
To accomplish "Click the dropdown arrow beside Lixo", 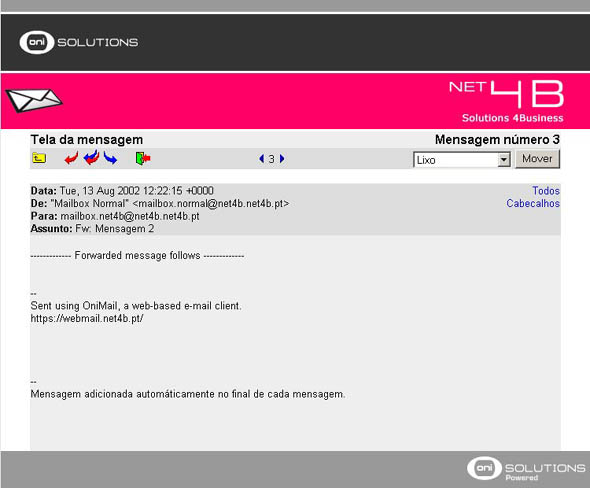I will point(503,160).
